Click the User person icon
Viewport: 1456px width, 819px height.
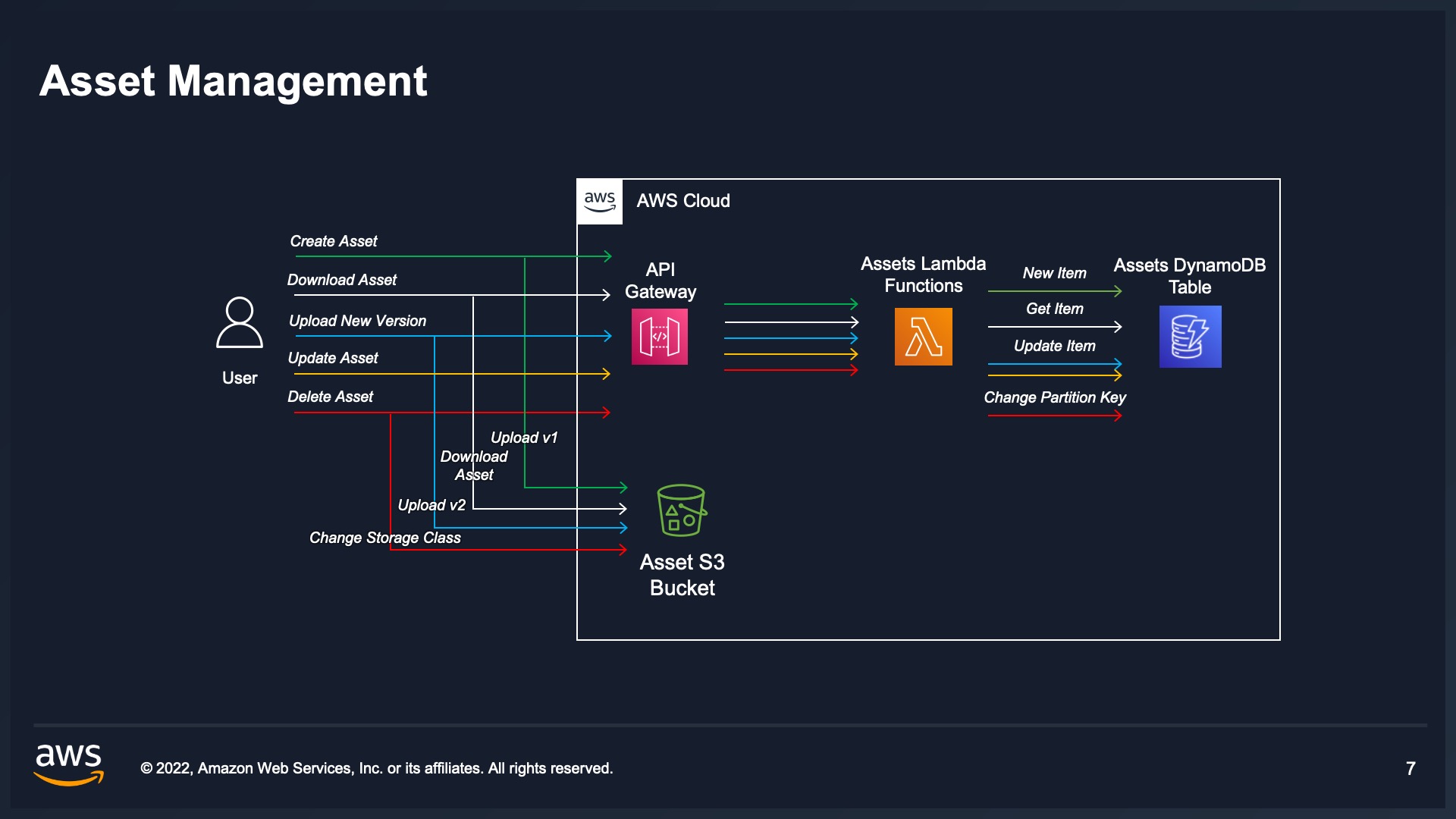point(240,323)
